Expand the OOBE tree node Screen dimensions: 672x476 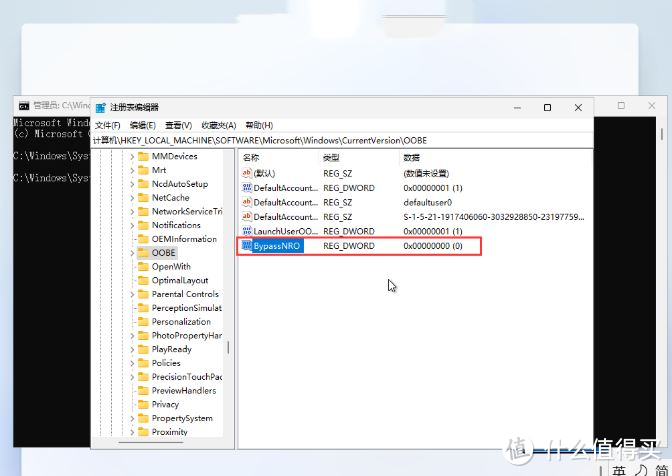(132, 253)
